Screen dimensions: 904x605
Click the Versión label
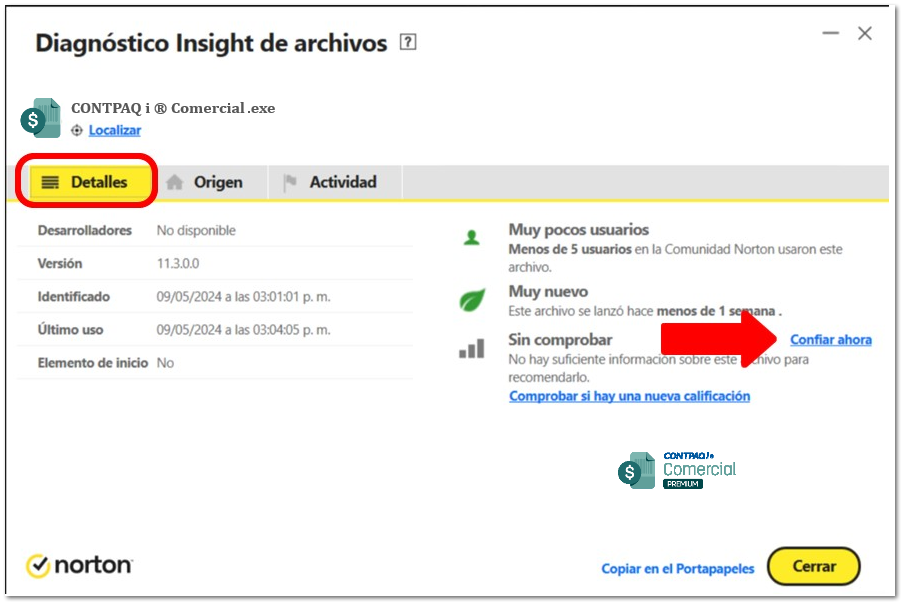(60, 264)
